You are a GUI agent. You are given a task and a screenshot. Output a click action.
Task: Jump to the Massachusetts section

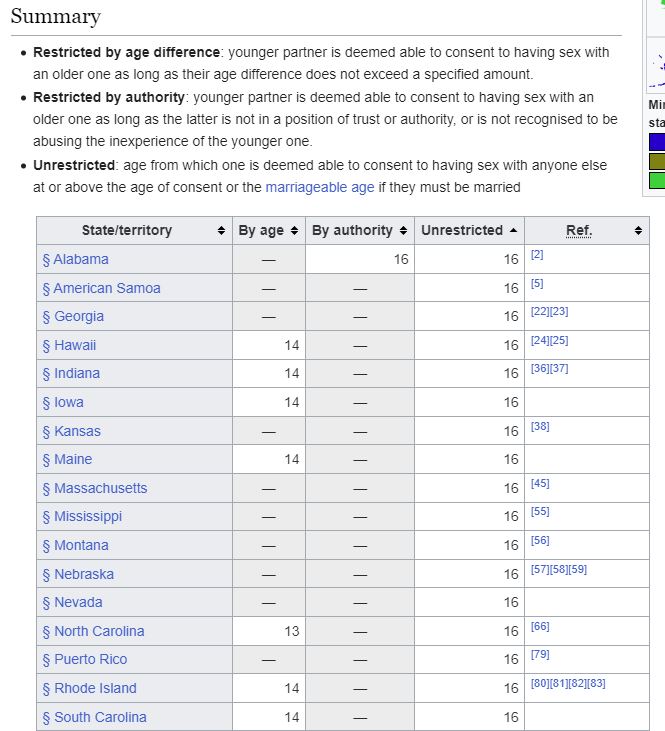point(95,488)
